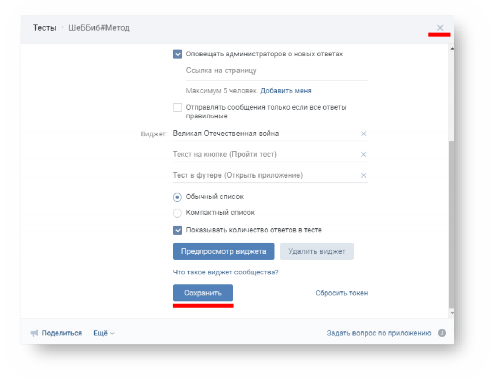Click 'Тесты' in the dialog header
This screenshot has height=384, width=493.
44,28
